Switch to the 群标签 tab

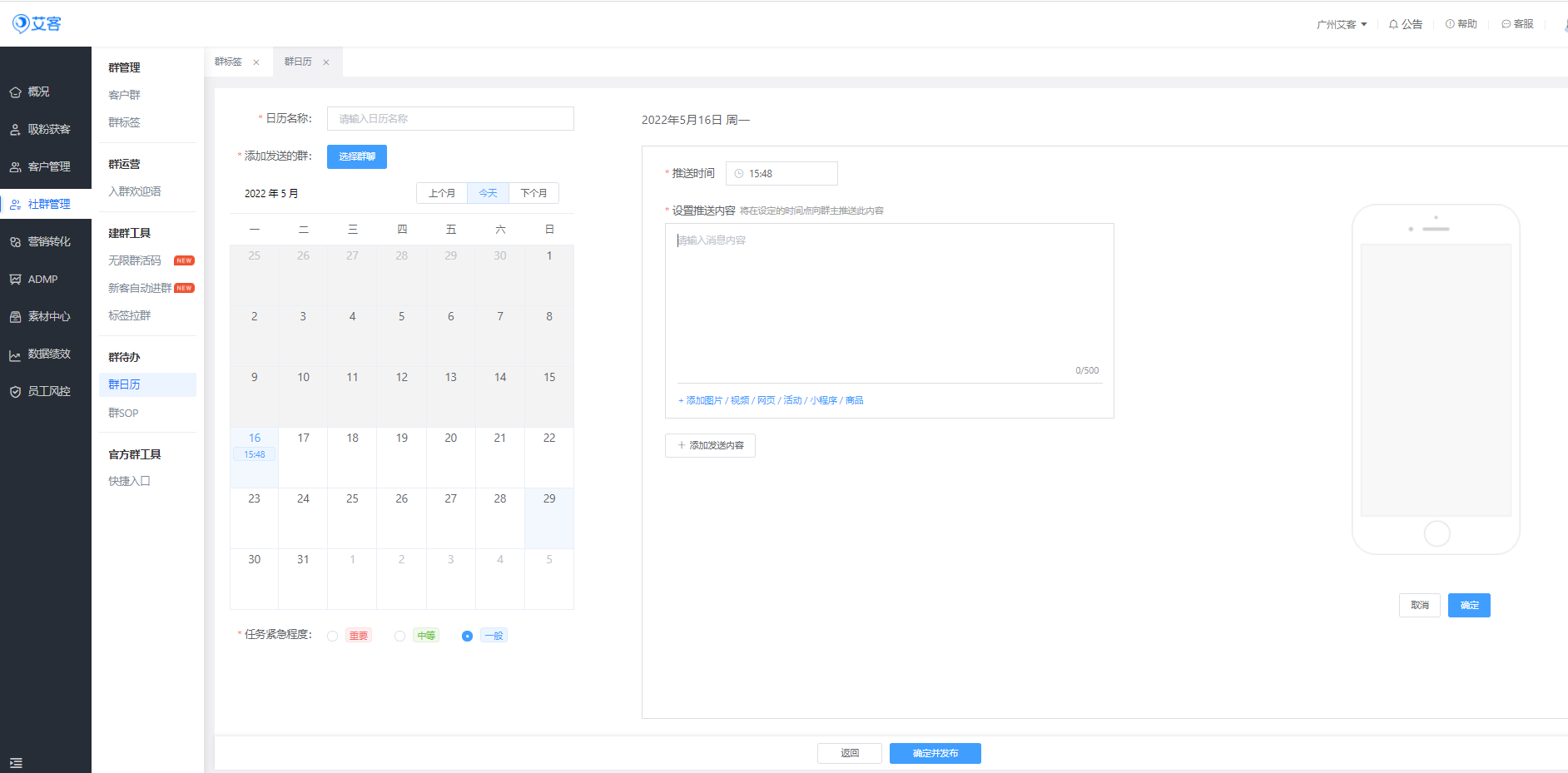[x=228, y=62]
